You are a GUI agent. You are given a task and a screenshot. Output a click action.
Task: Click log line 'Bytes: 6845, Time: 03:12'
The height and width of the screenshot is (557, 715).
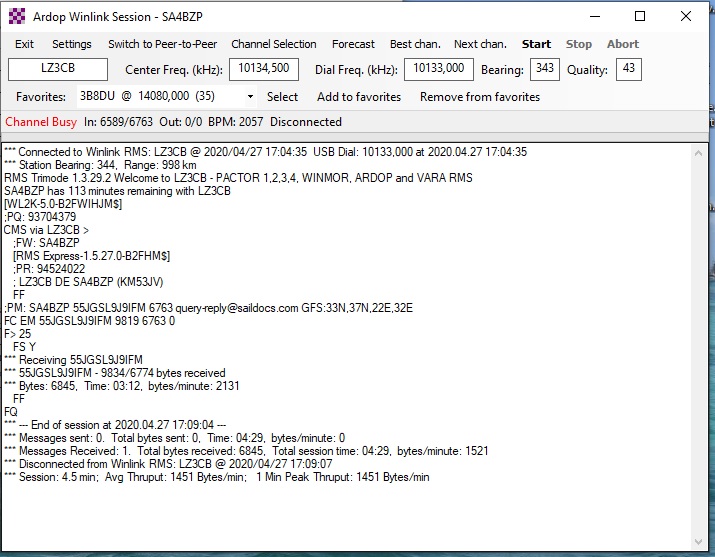pyautogui.click(x=121, y=386)
